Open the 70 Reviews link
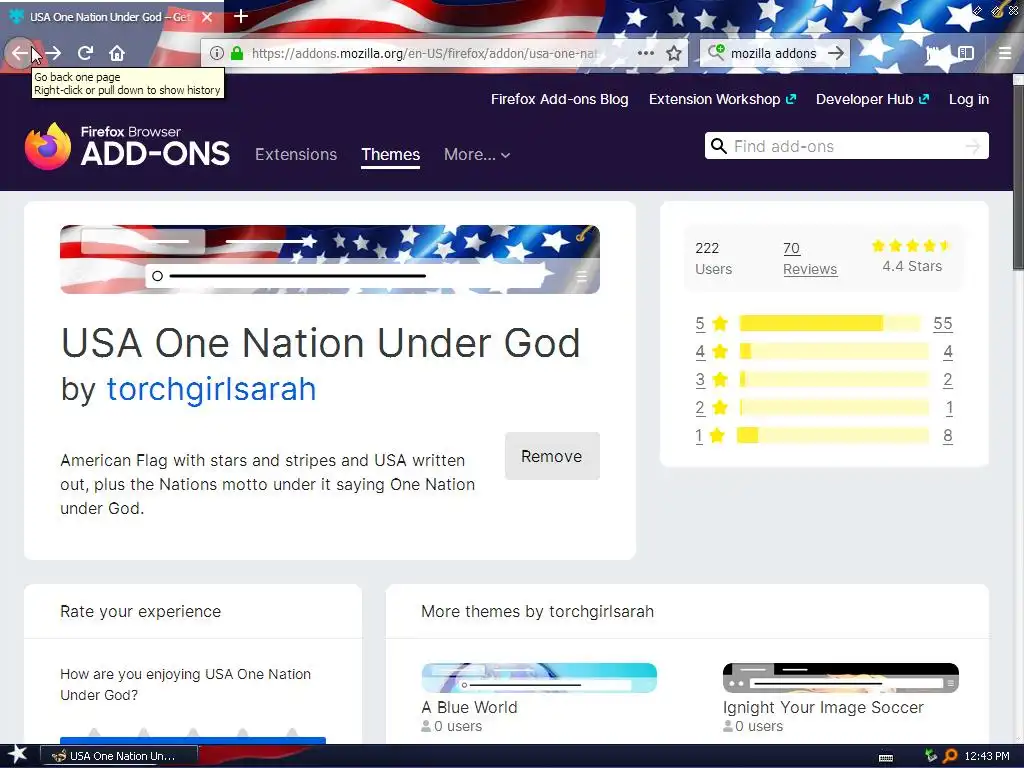 810,259
